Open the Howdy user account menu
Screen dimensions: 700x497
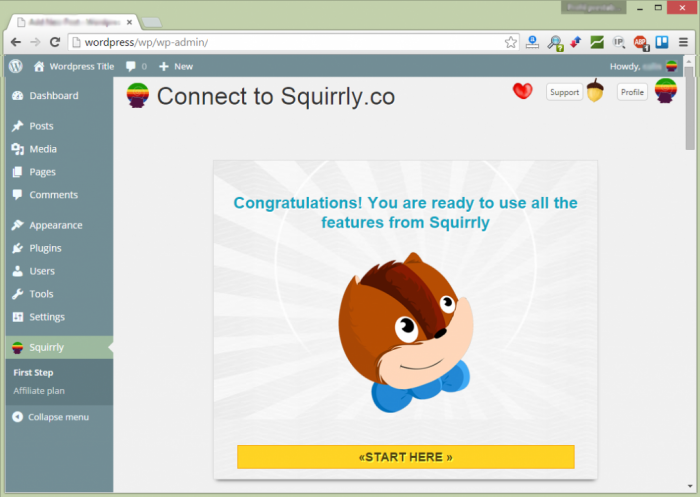point(643,66)
